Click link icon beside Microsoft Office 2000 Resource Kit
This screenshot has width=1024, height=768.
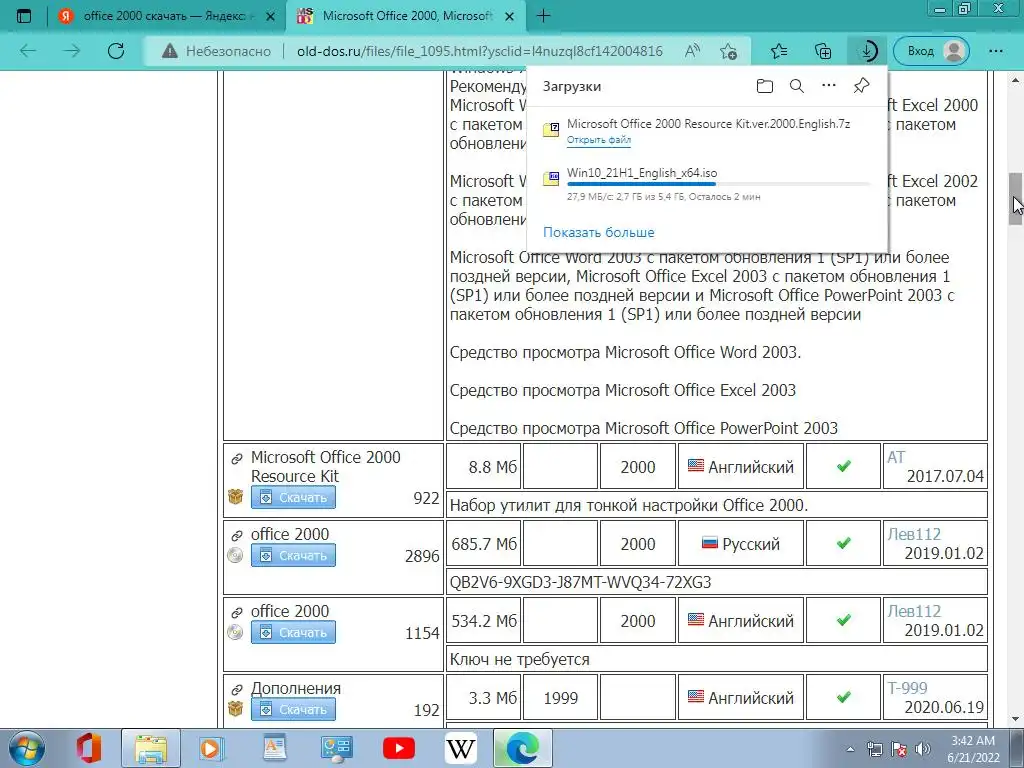tap(236, 459)
